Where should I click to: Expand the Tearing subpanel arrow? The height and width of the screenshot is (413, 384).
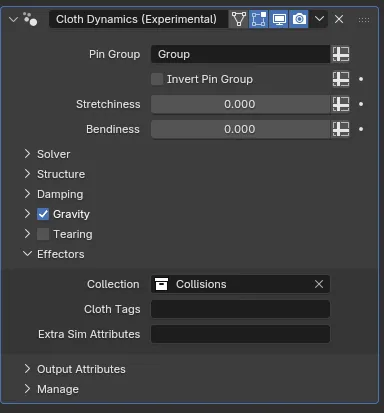point(27,234)
